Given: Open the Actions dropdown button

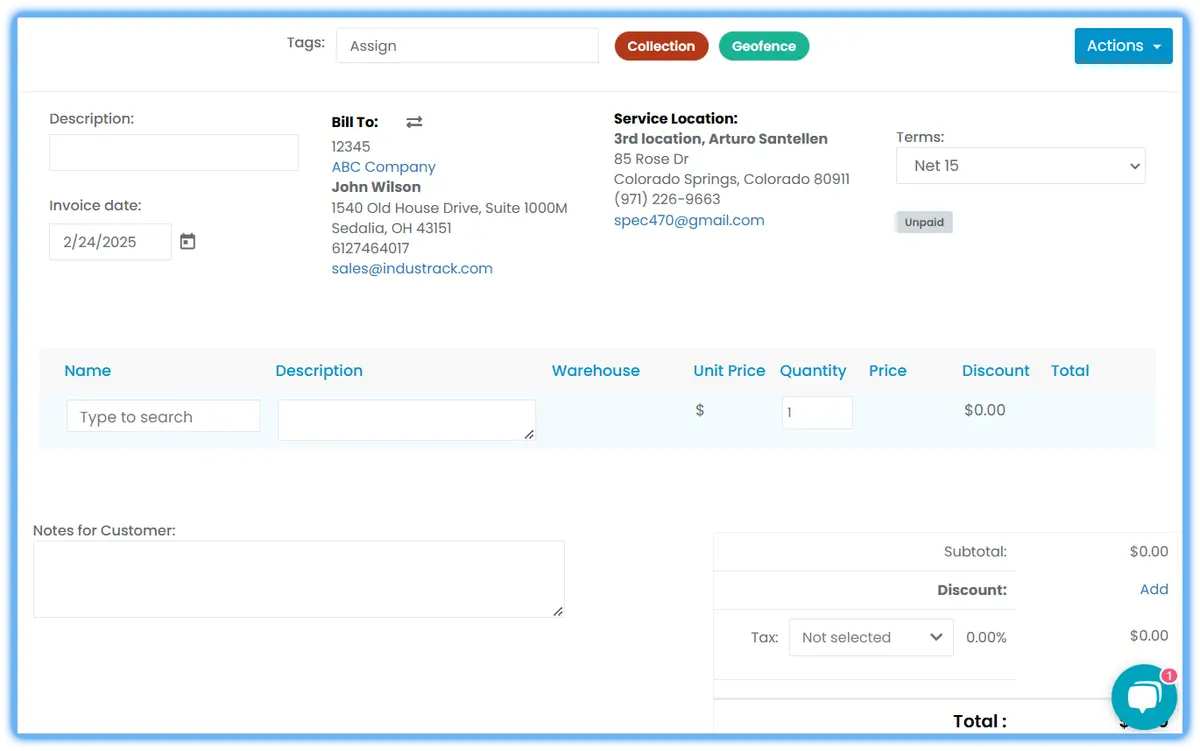Looking at the screenshot, I should 1123,46.
